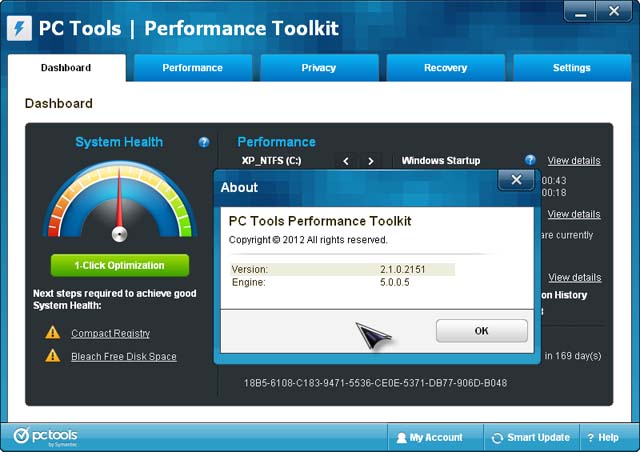Click View details link above 'are currently'
This screenshot has width=640, height=452.
pyautogui.click(x=574, y=214)
